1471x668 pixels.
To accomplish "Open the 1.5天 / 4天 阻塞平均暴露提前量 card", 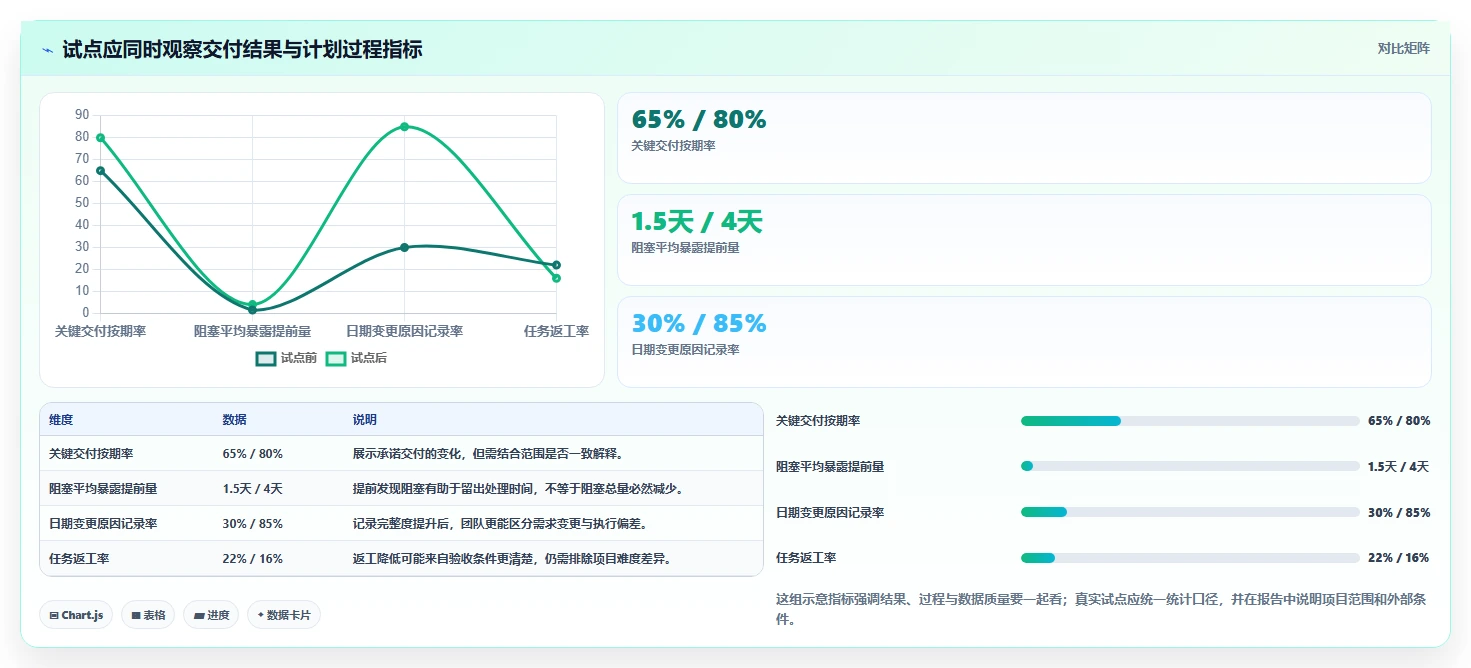I will pos(1024,240).
